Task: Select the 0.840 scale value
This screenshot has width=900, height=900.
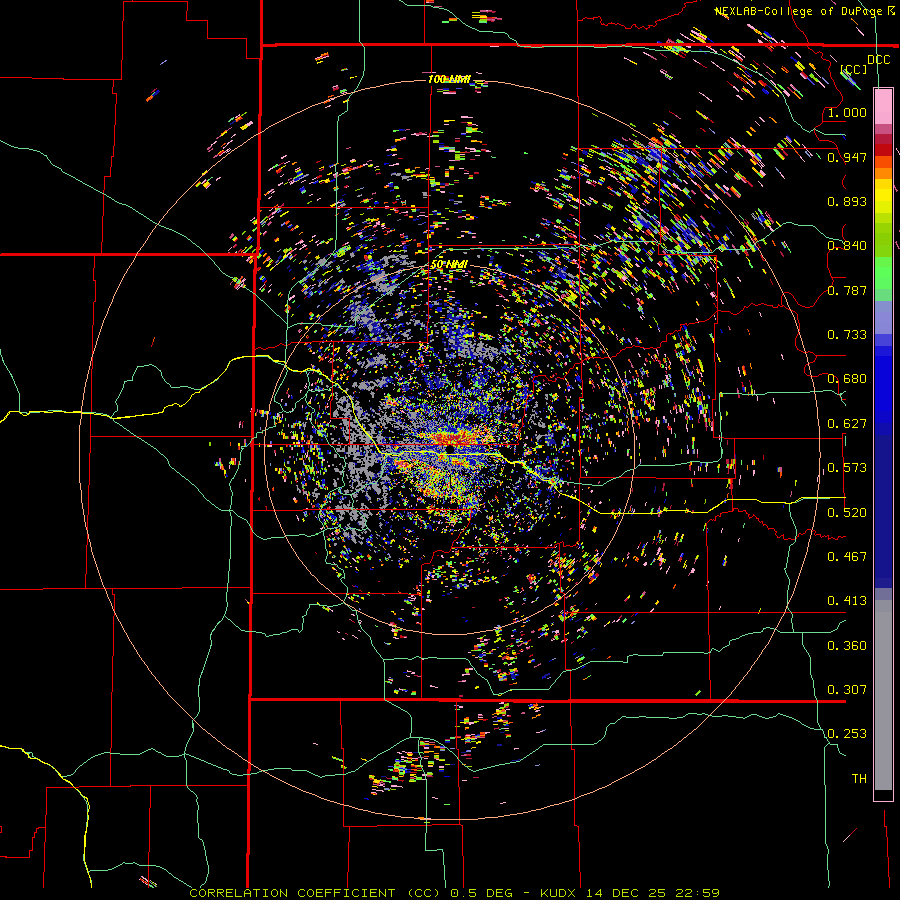Action: click(847, 246)
